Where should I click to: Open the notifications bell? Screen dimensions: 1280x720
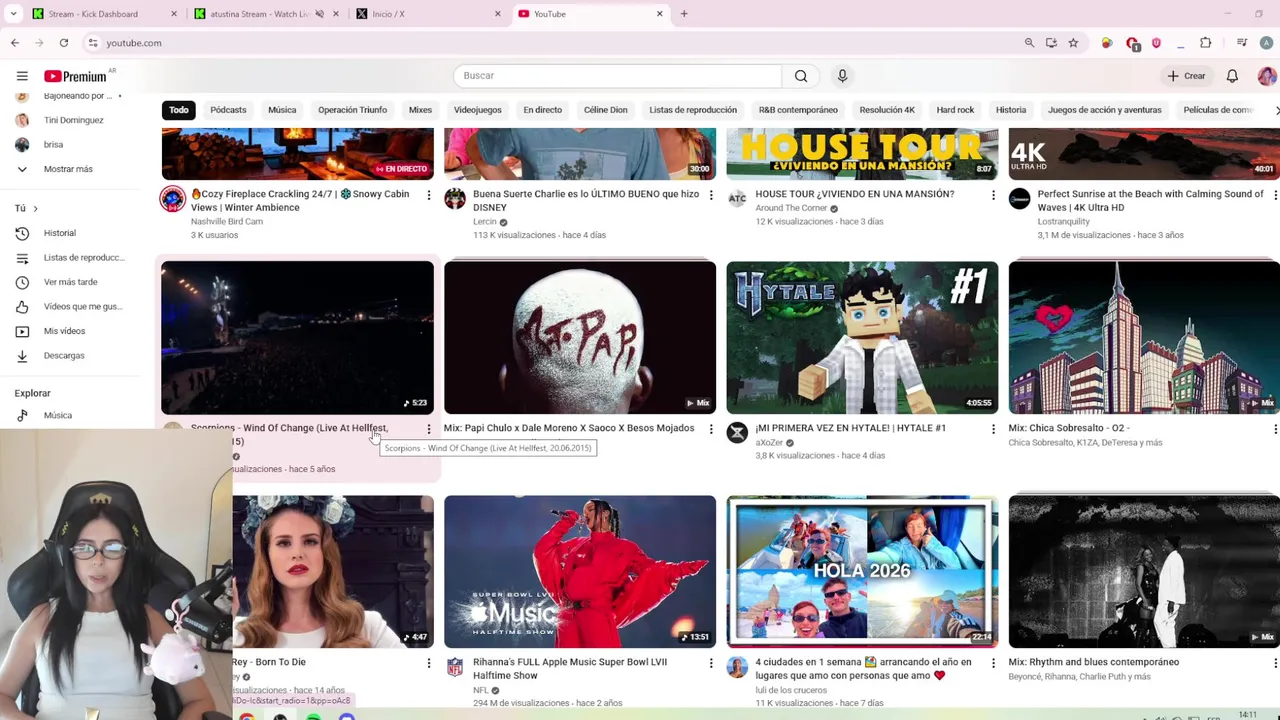point(1232,76)
